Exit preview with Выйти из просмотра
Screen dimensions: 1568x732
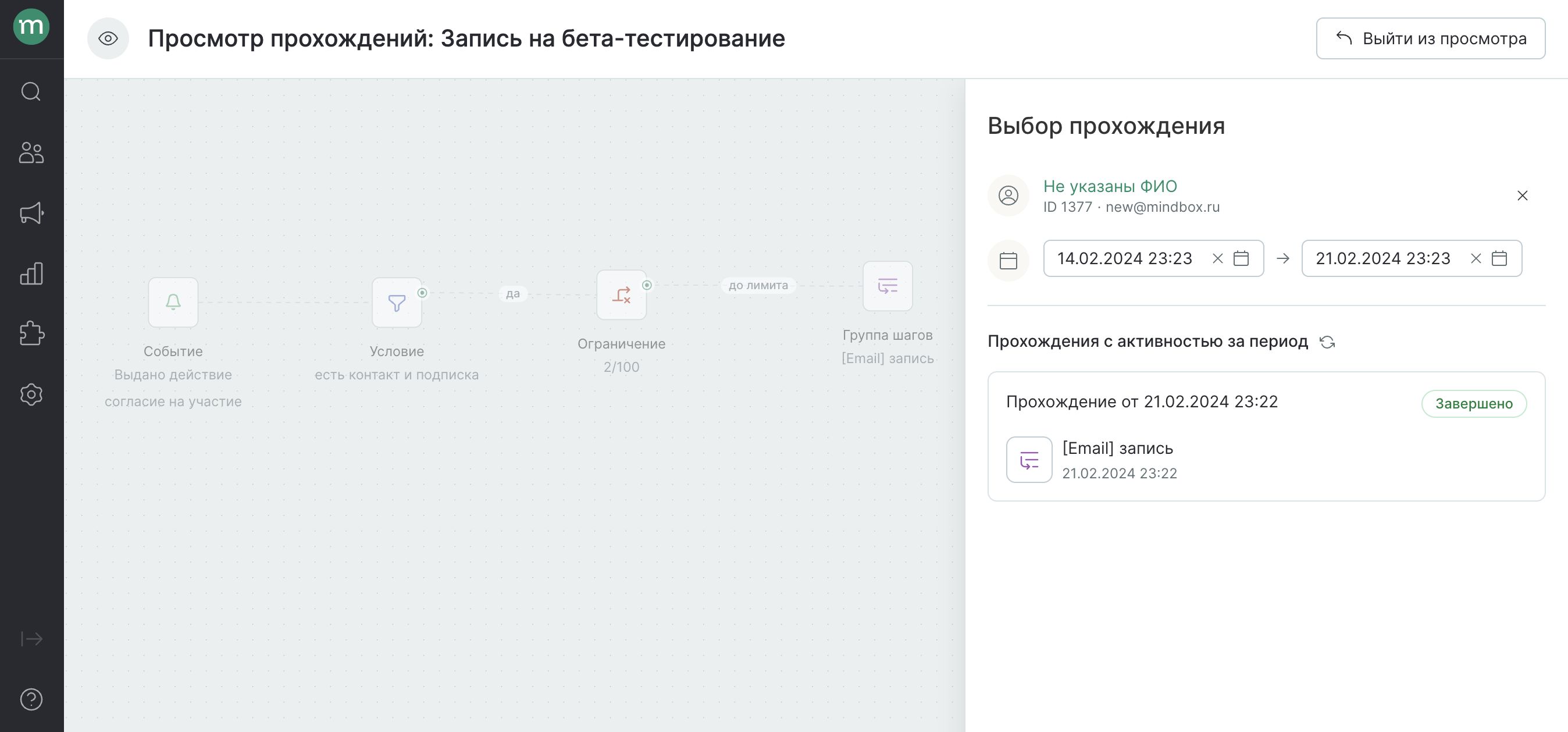[1430, 38]
